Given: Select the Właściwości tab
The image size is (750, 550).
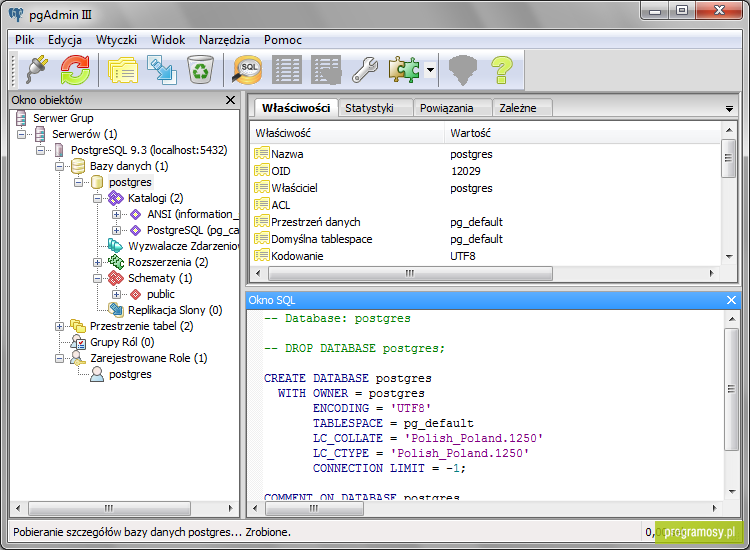Looking at the screenshot, I should 296,108.
